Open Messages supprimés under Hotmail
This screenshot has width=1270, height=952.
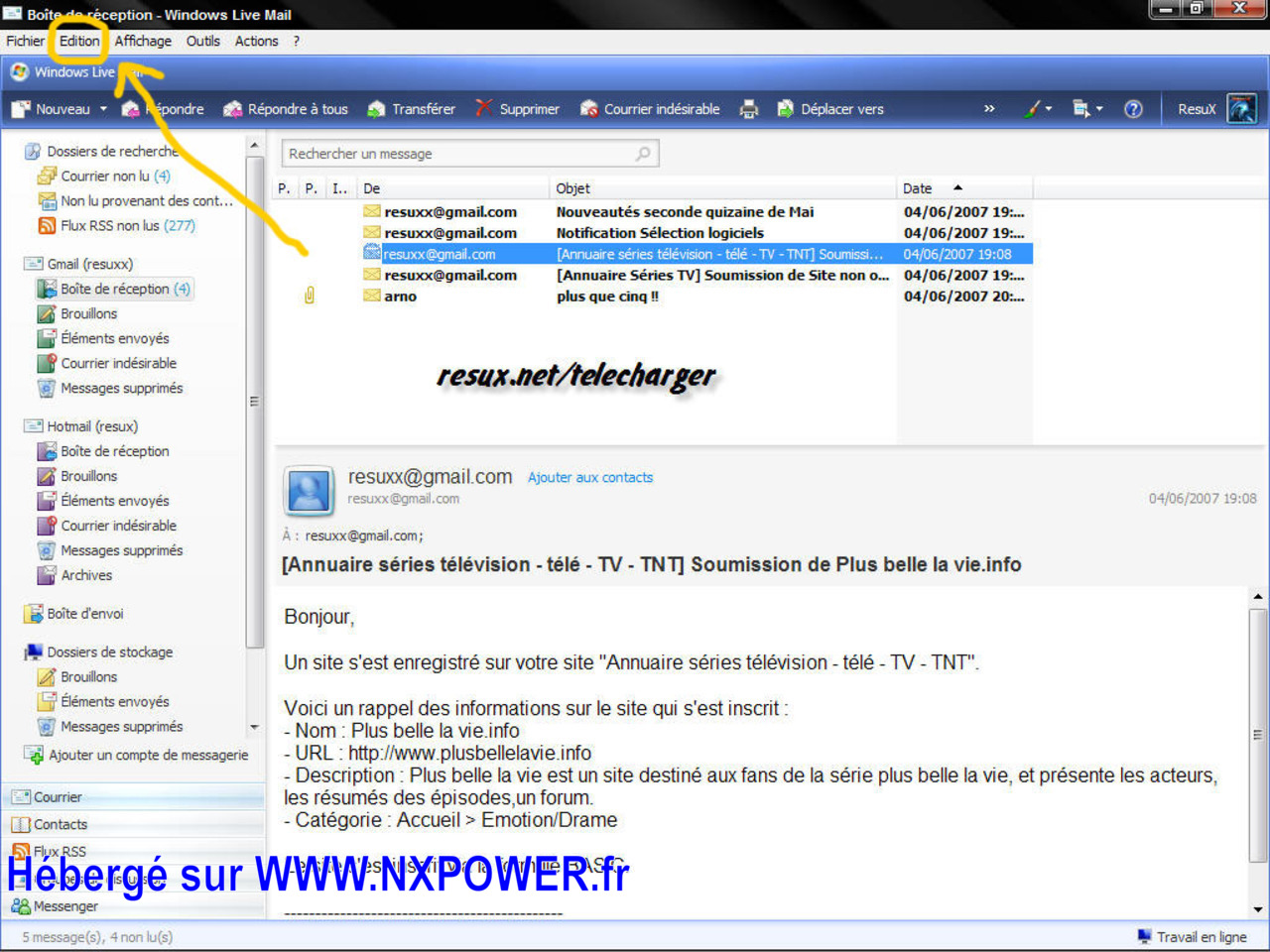[x=110, y=550]
